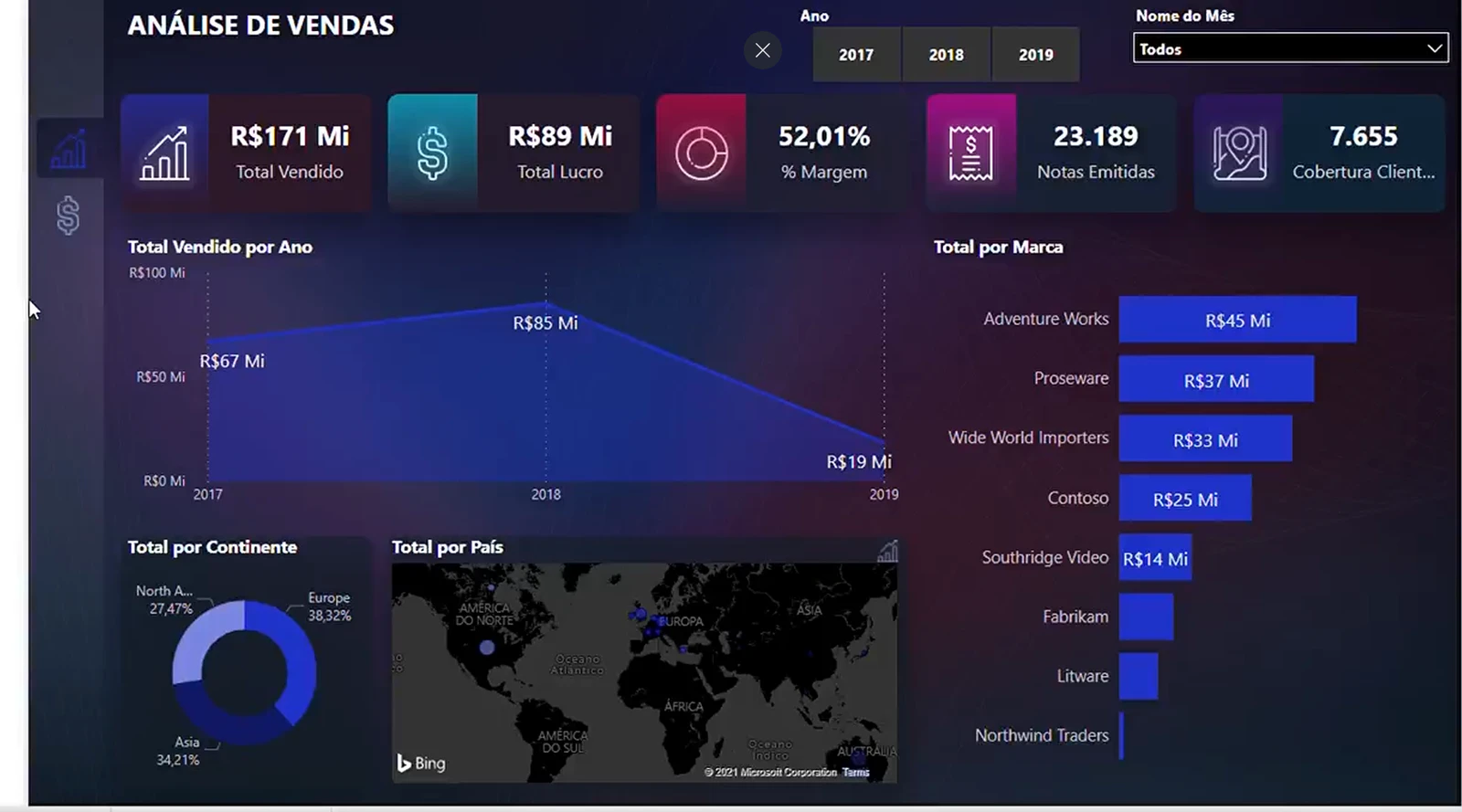Screen dimensions: 1462x812
Task: Click the Asia 34,21% label
Action: [178, 751]
